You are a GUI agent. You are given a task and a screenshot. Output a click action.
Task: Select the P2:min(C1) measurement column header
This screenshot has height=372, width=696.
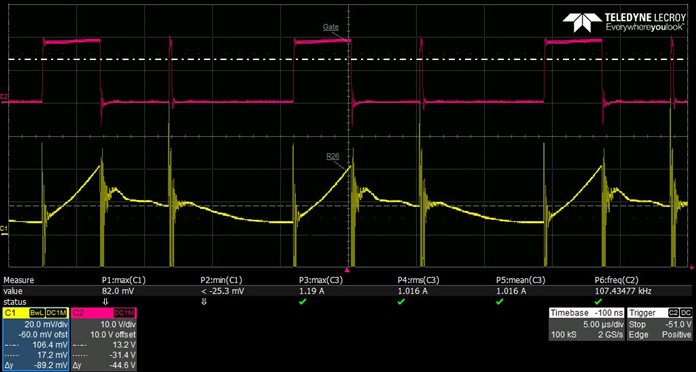(x=222, y=281)
